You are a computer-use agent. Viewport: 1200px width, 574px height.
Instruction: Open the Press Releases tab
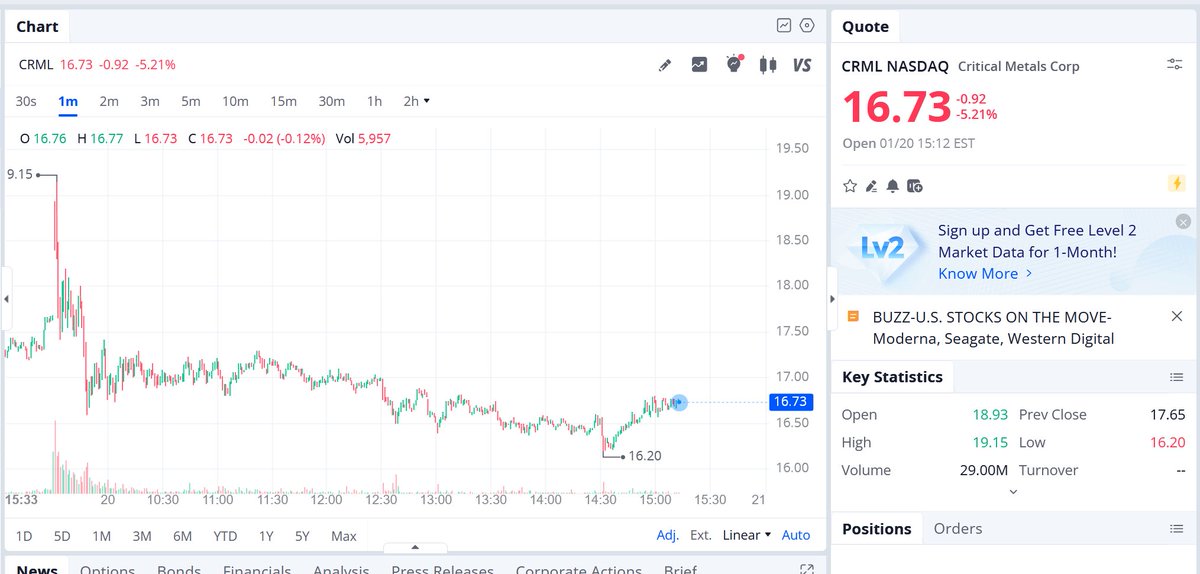(442, 569)
